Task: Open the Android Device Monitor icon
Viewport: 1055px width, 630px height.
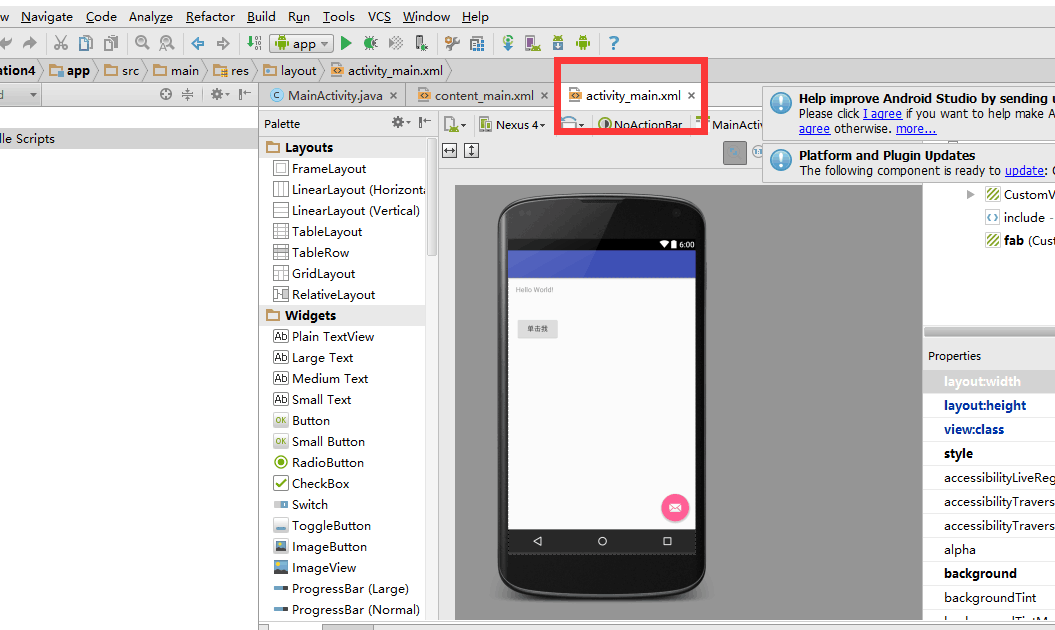Action: tap(583, 44)
